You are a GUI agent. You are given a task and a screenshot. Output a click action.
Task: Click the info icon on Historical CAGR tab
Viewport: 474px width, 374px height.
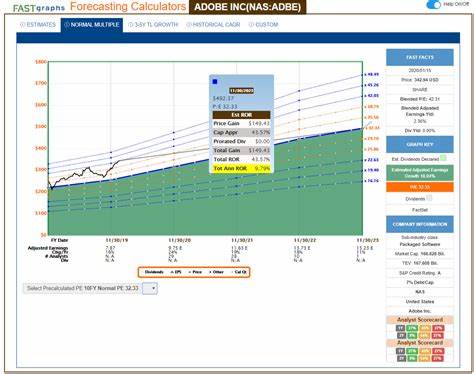pos(189,25)
